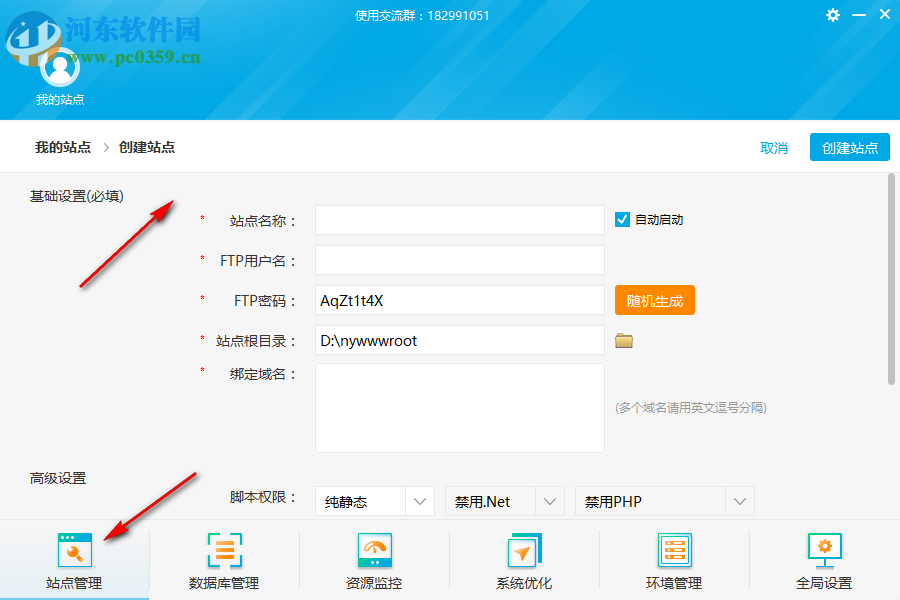The image size is (900, 600).
Task: Click the vertical scrollbar on the form
Action: point(891,279)
